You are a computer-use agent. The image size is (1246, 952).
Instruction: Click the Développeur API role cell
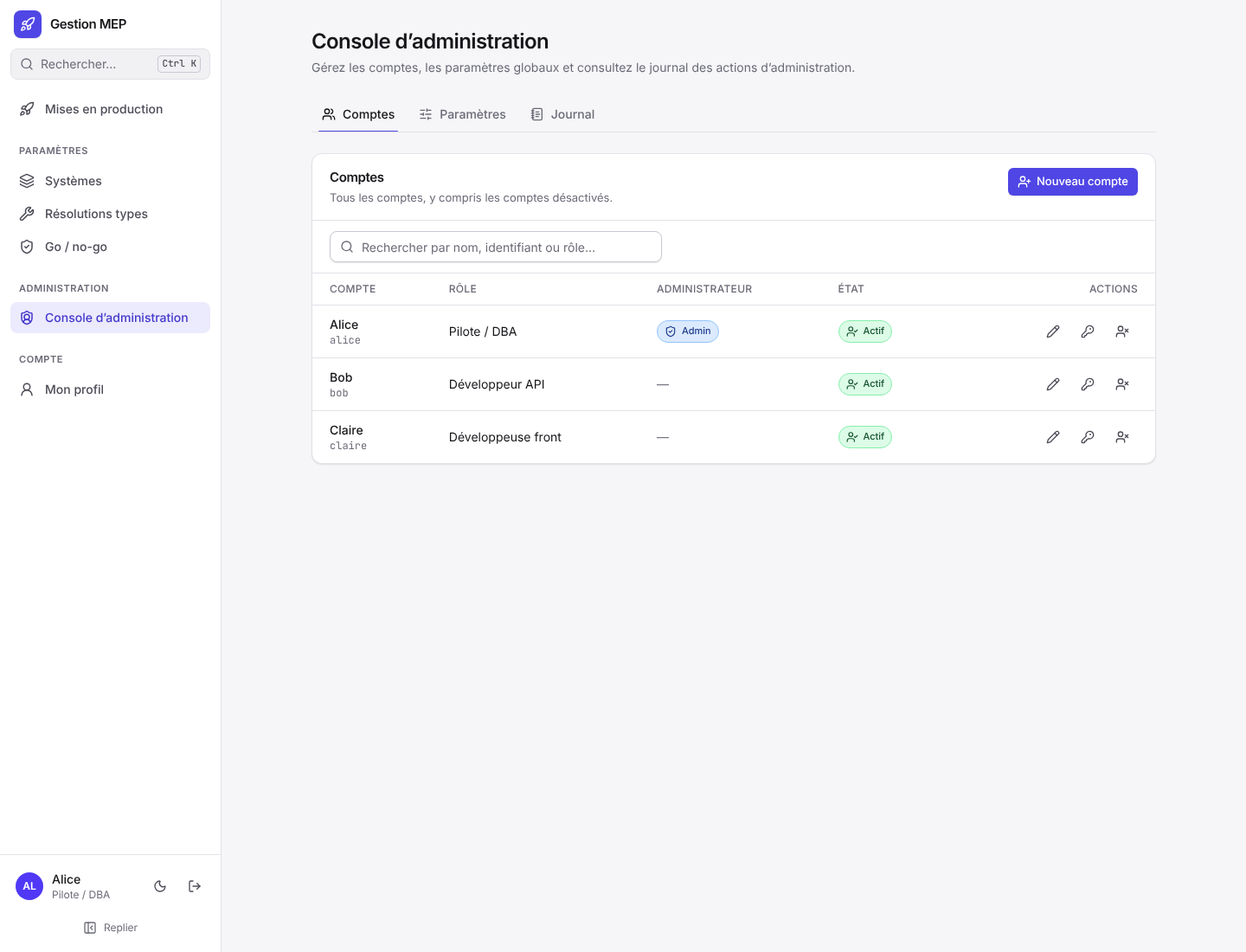[x=497, y=384]
